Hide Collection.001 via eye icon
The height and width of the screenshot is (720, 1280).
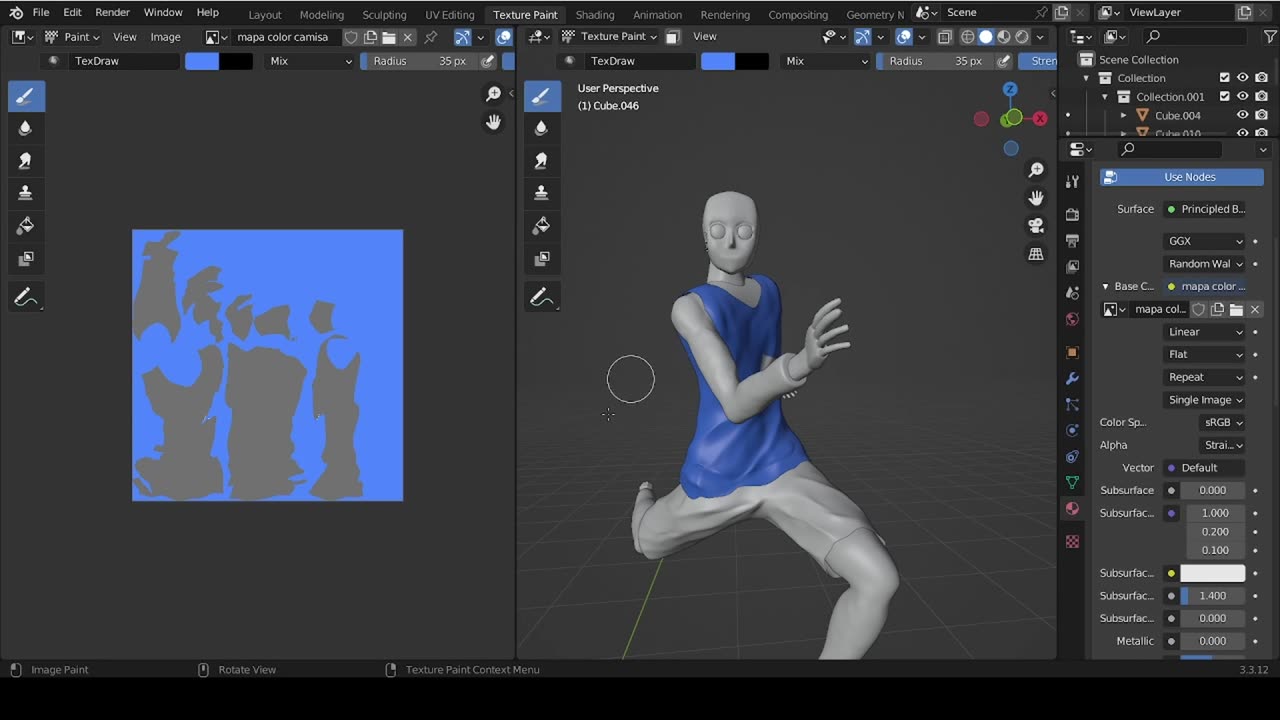(1243, 97)
